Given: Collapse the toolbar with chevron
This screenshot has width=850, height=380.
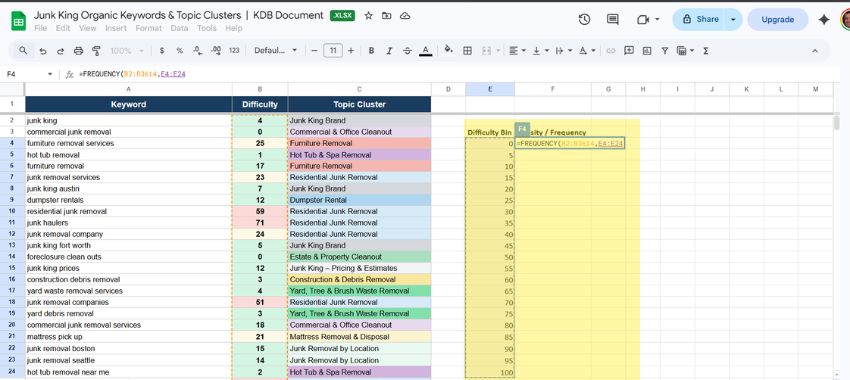Looking at the screenshot, I should coord(815,50).
